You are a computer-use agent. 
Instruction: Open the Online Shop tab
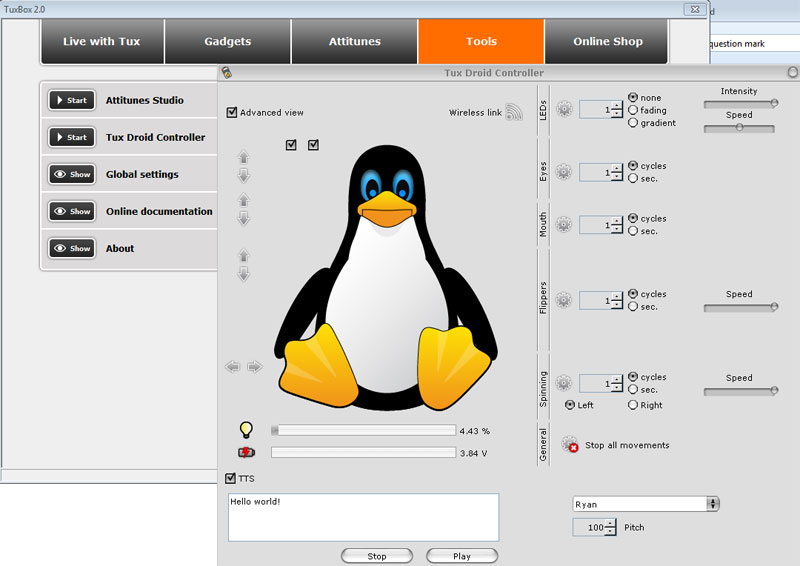click(x=607, y=41)
